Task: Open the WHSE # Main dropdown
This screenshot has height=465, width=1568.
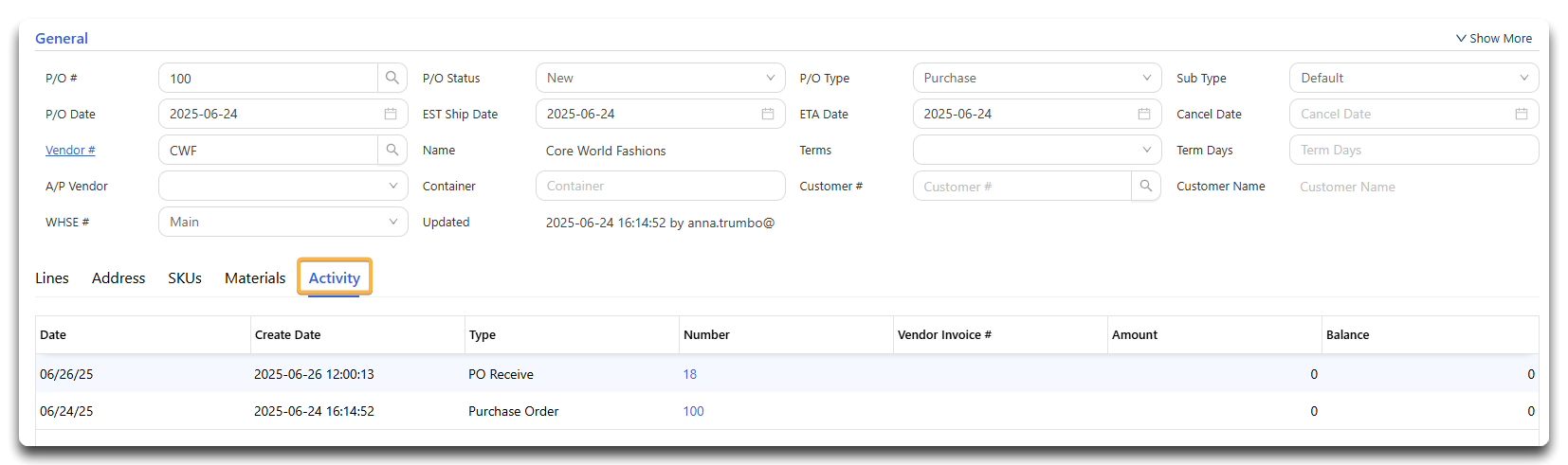Action: (x=283, y=222)
